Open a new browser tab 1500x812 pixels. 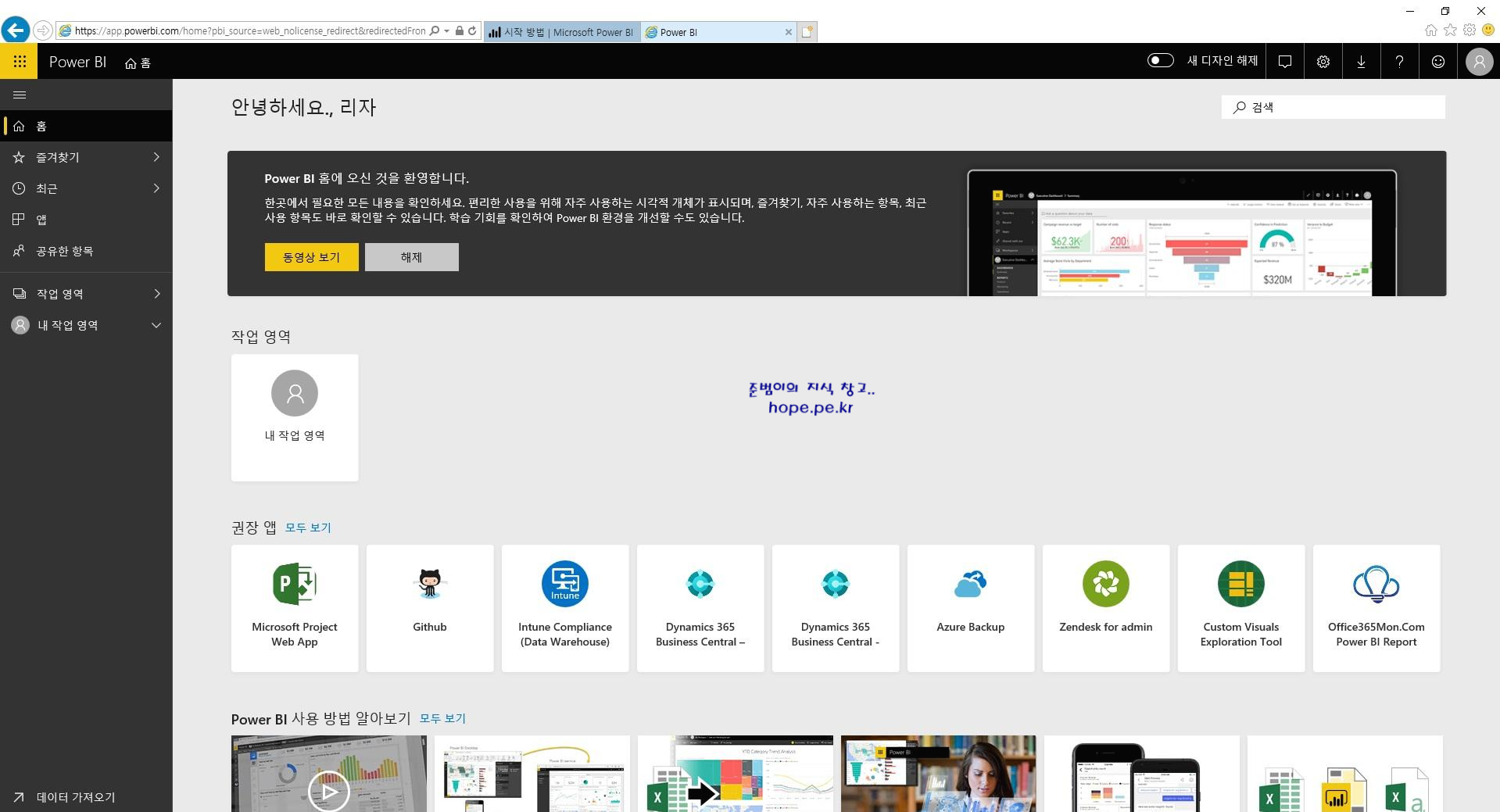point(807,32)
